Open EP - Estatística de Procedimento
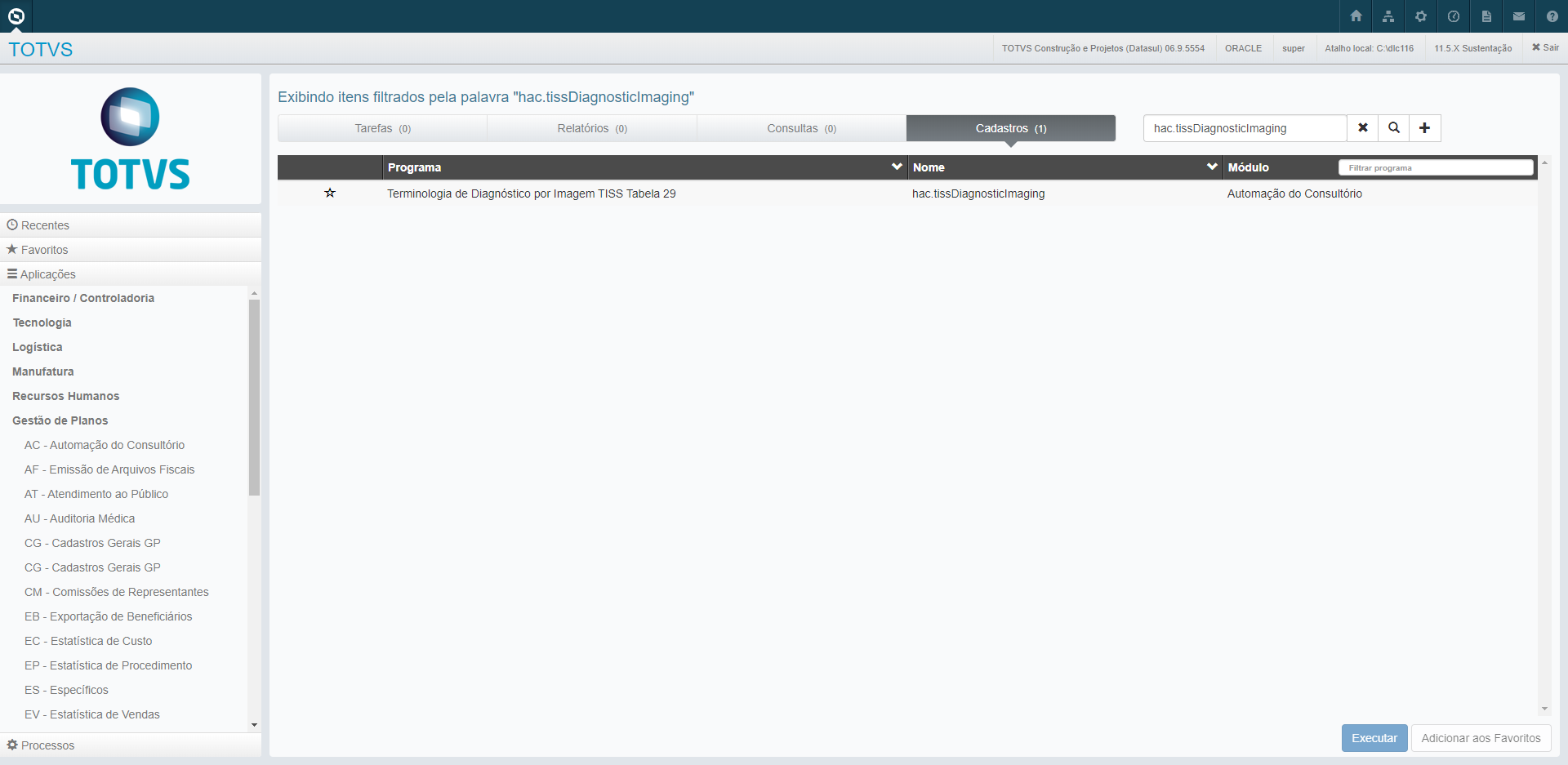Viewport: 1568px width, 765px height. click(109, 665)
